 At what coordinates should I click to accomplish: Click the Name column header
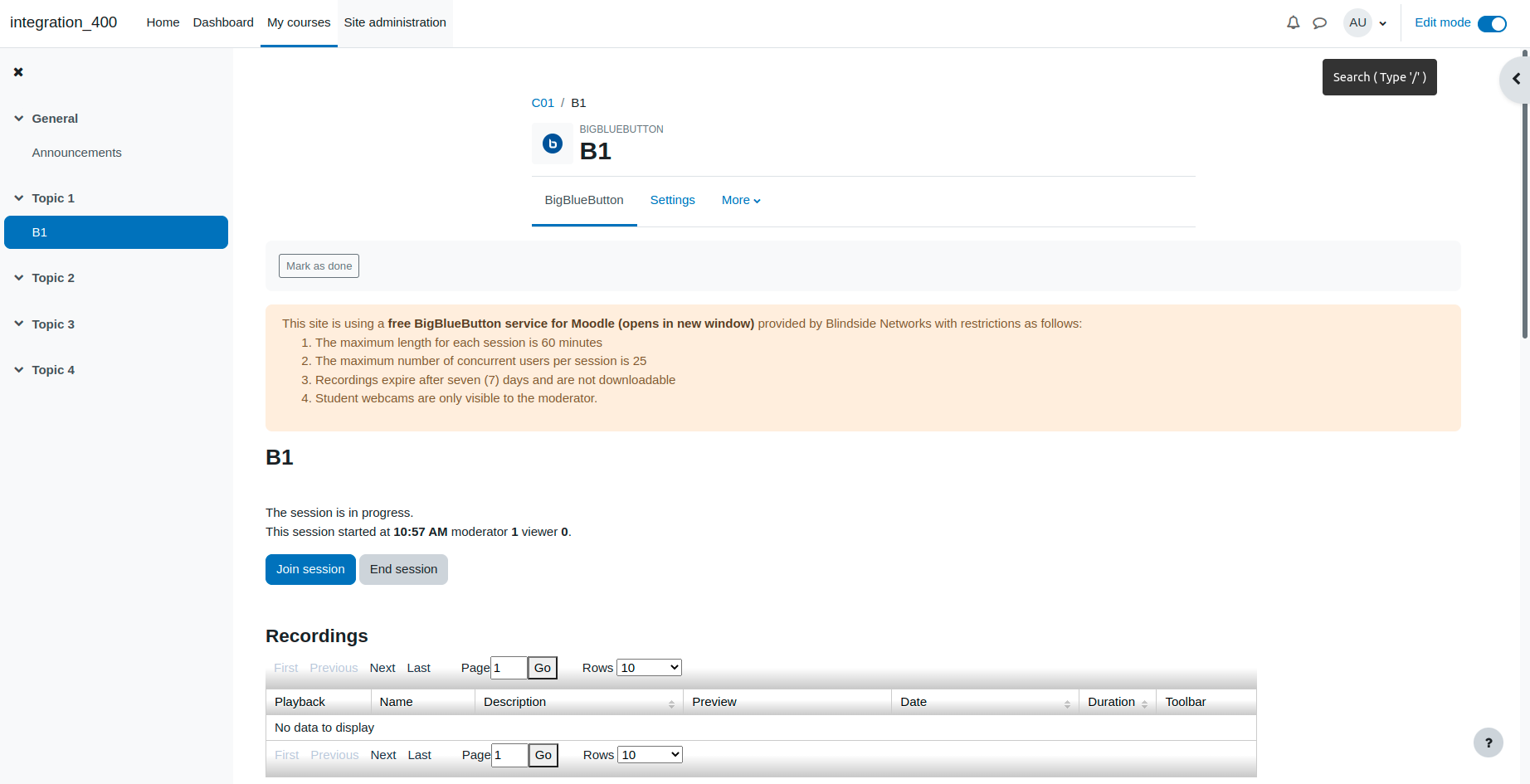point(423,702)
